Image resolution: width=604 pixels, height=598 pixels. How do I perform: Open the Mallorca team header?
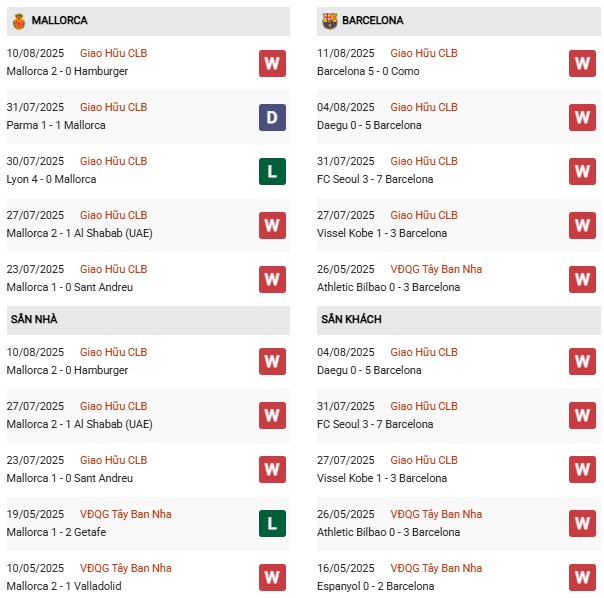pos(59,20)
